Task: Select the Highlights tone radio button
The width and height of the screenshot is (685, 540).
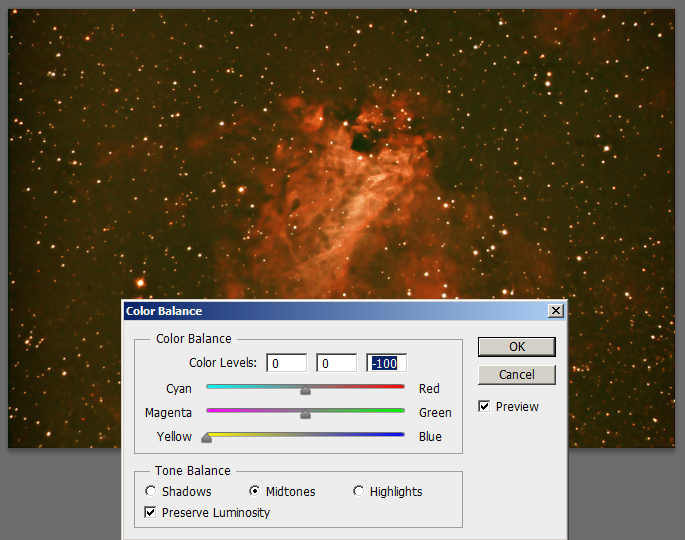Action: [x=358, y=491]
